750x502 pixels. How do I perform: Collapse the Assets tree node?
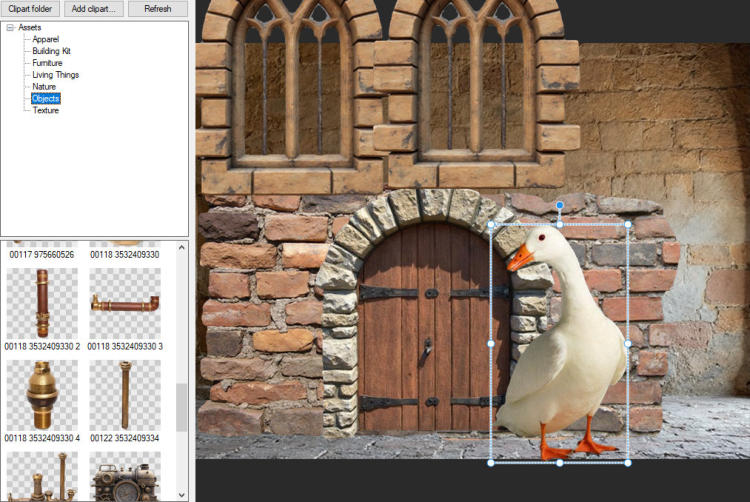pyautogui.click(x=10, y=28)
